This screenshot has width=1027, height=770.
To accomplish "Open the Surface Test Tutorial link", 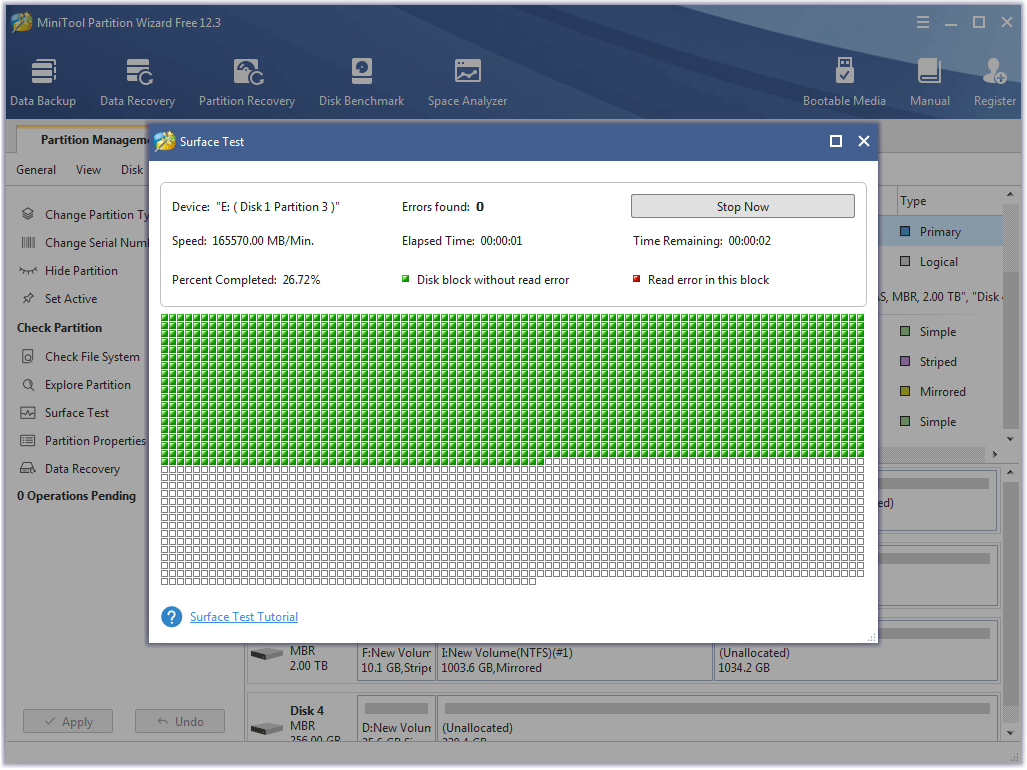I will click(x=244, y=617).
